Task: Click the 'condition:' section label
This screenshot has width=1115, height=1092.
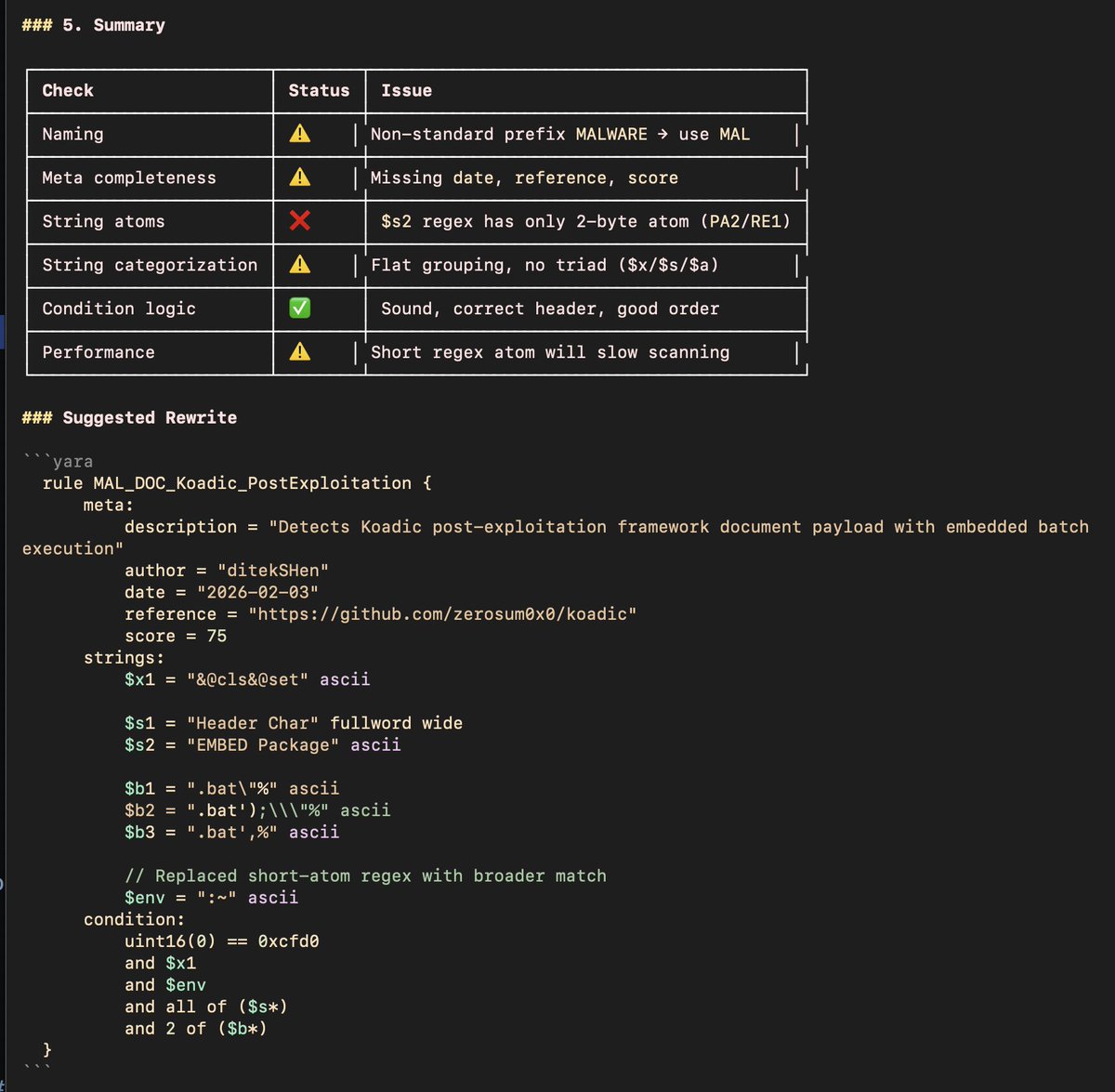Action: pyautogui.click(x=135, y=919)
